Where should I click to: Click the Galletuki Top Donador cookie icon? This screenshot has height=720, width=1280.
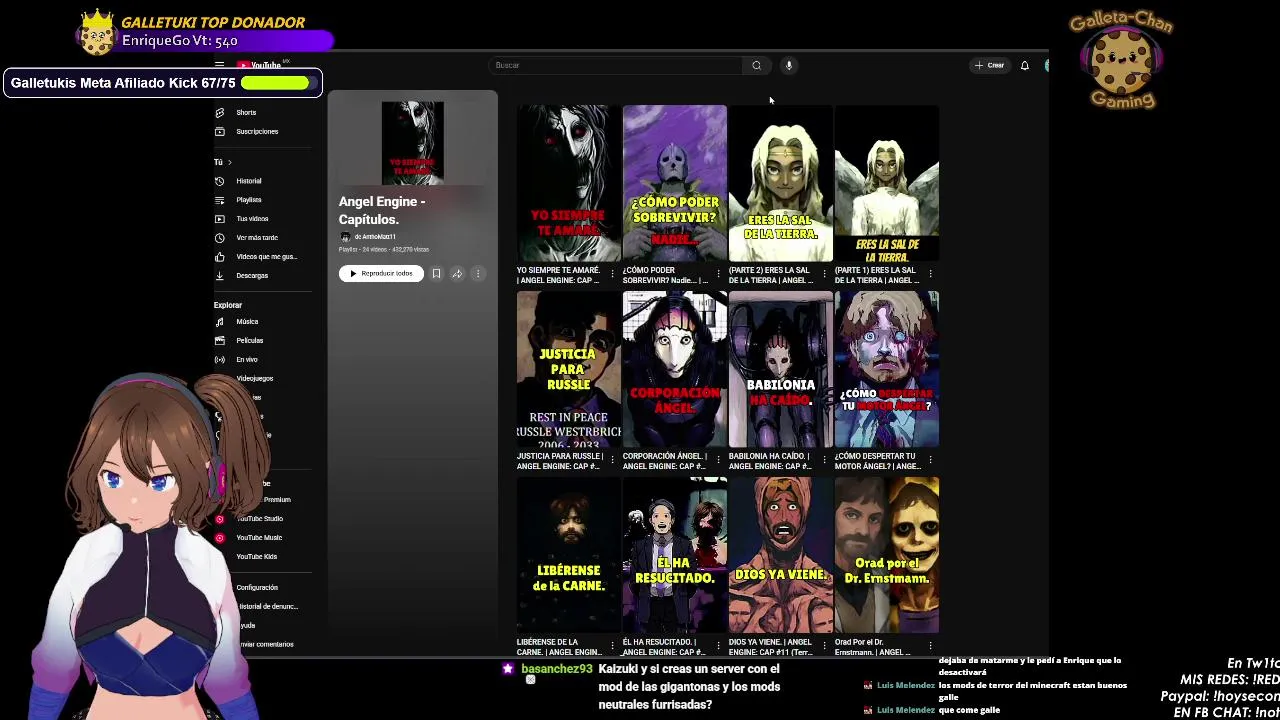(97, 34)
